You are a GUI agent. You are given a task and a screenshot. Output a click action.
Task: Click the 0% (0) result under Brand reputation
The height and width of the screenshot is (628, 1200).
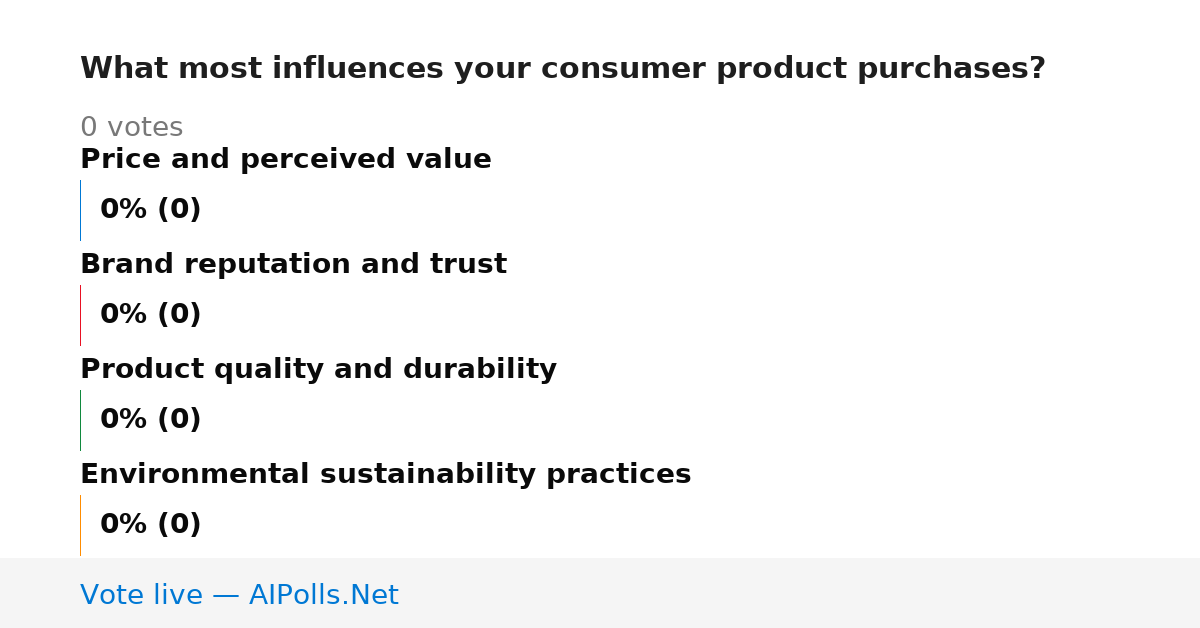tap(150, 315)
